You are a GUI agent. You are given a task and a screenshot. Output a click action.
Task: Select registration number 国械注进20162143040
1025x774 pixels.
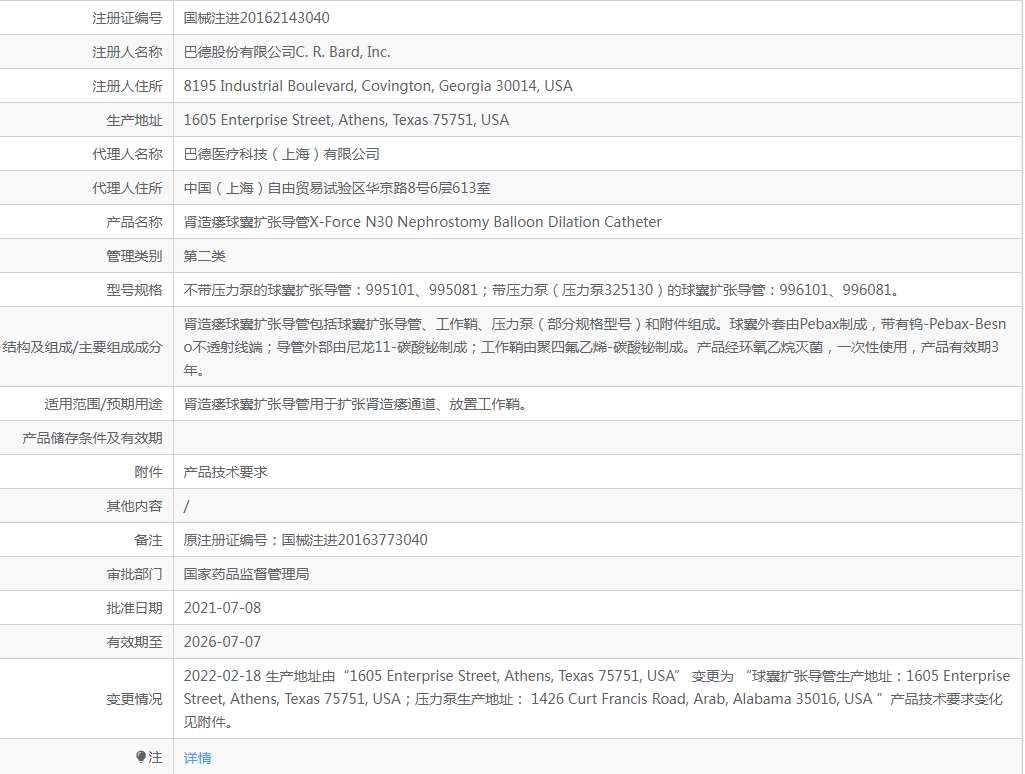click(256, 18)
